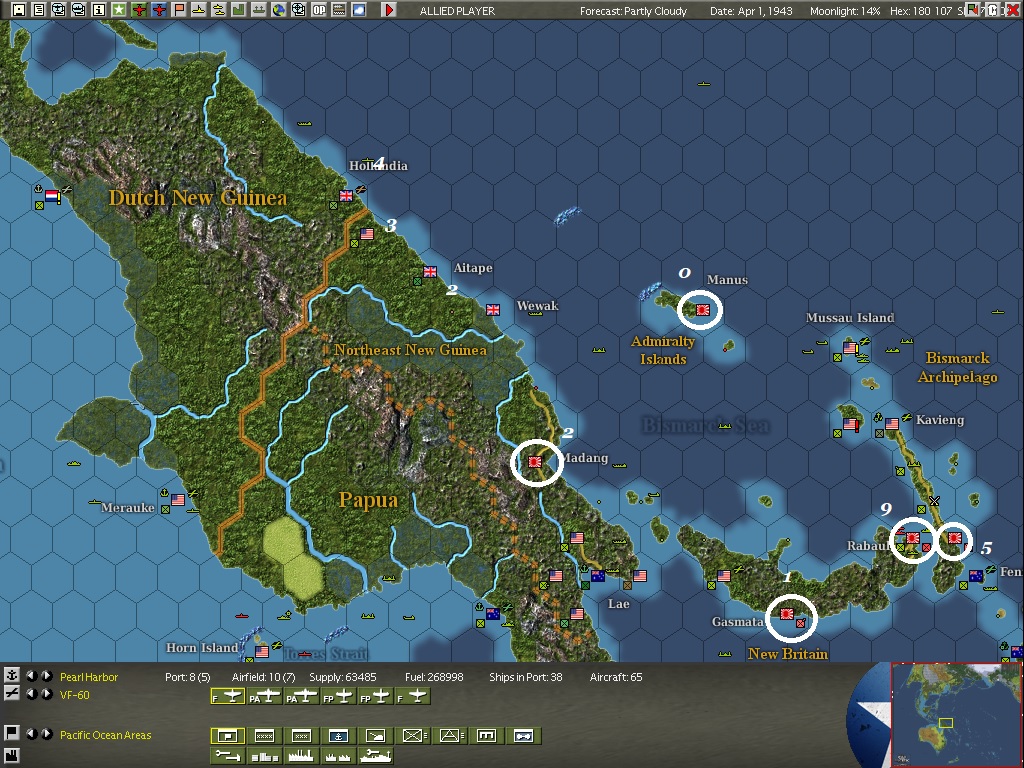
Task: Click the Pearl Harbor base name
Action: click(89, 677)
